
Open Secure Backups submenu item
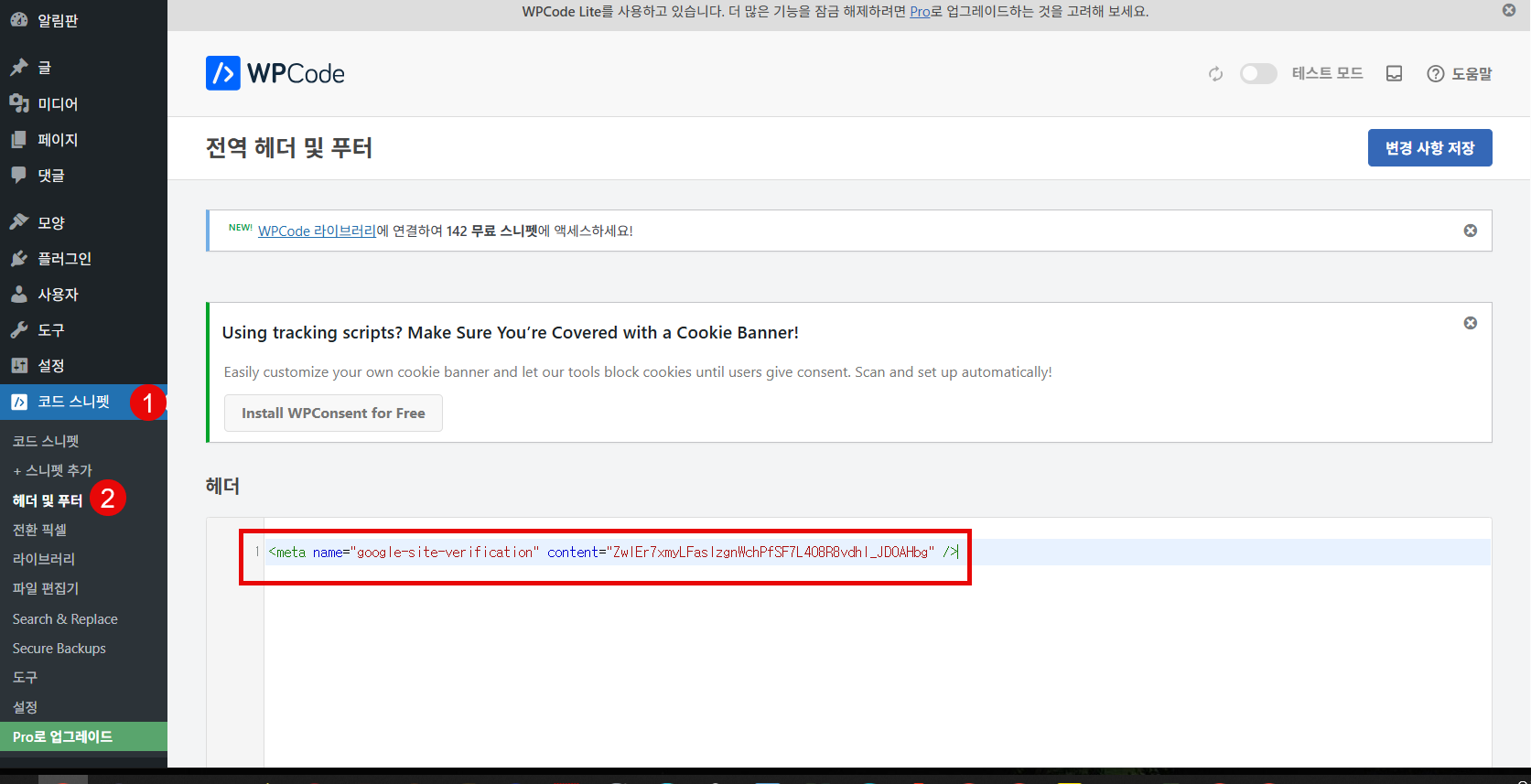(x=59, y=649)
